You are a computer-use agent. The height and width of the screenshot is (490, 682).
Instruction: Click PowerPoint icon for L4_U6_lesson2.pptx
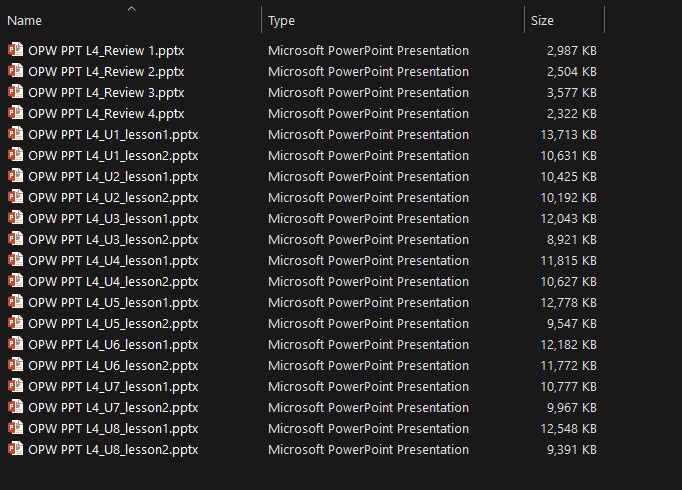(x=16, y=365)
